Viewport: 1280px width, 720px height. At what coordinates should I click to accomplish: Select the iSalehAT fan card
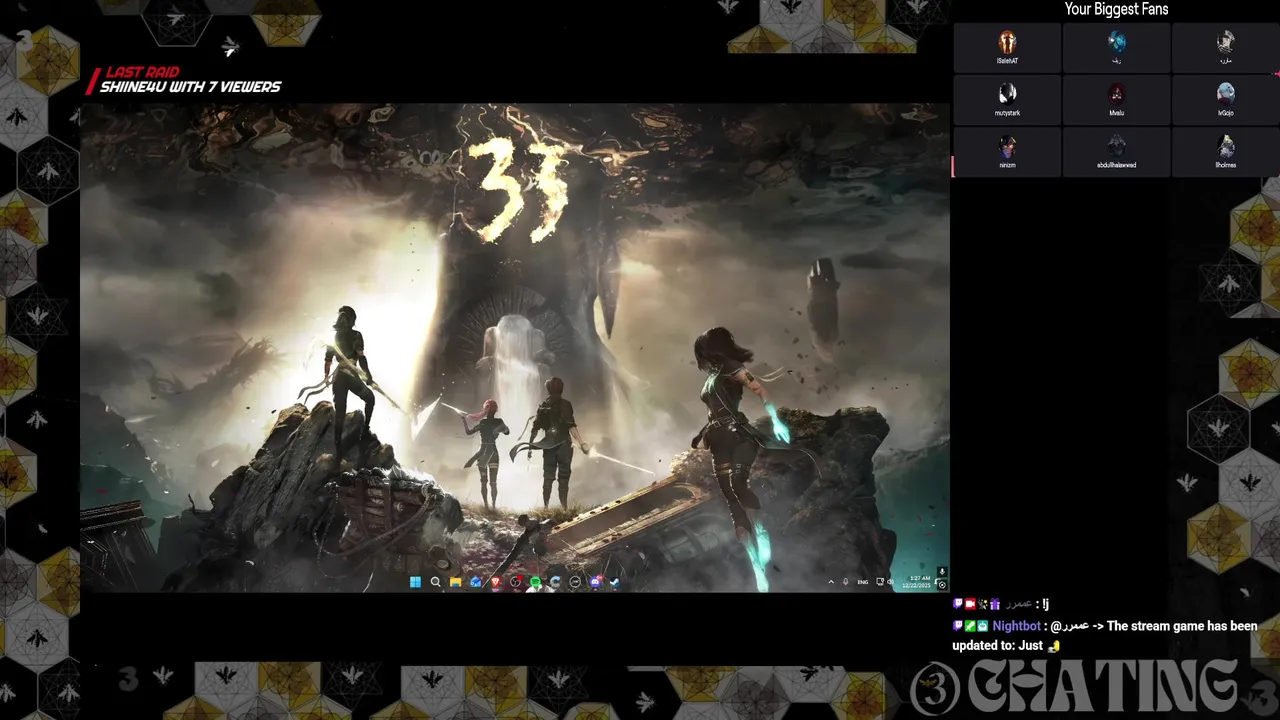click(1007, 47)
